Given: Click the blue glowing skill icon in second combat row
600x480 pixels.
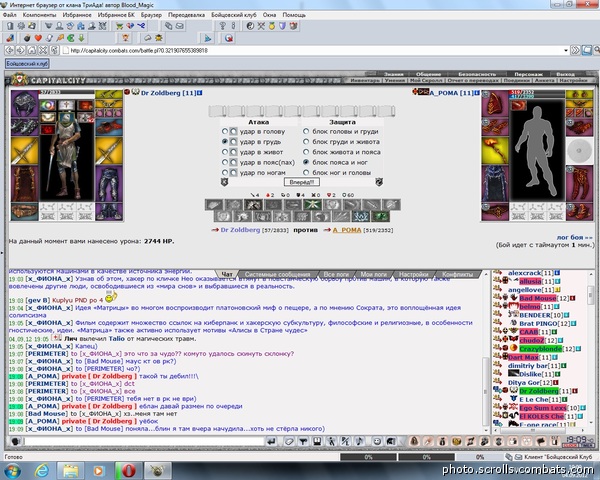Looking at the screenshot, I should pos(360,217).
